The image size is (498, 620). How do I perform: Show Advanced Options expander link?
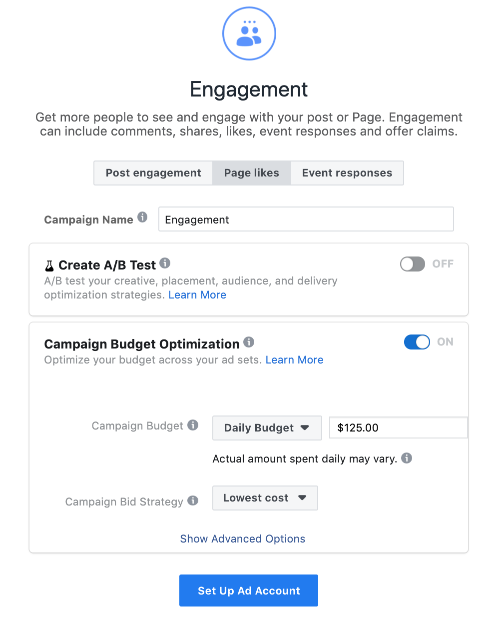click(x=243, y=539)
